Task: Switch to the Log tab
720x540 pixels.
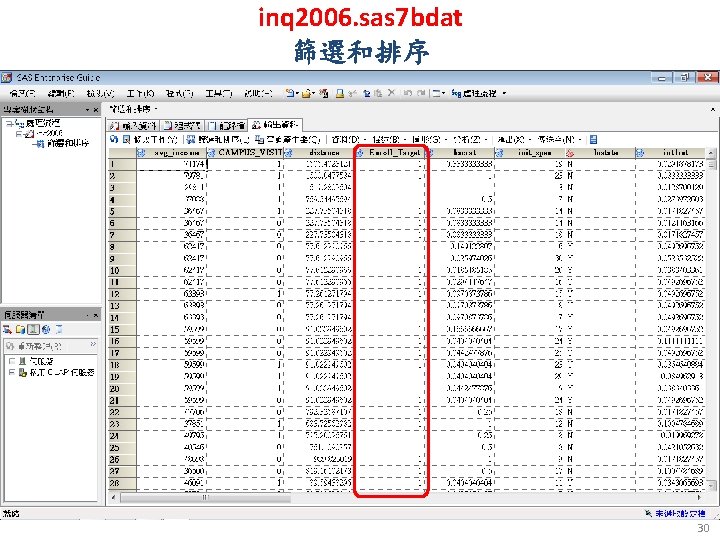Action: click(225, 125)
